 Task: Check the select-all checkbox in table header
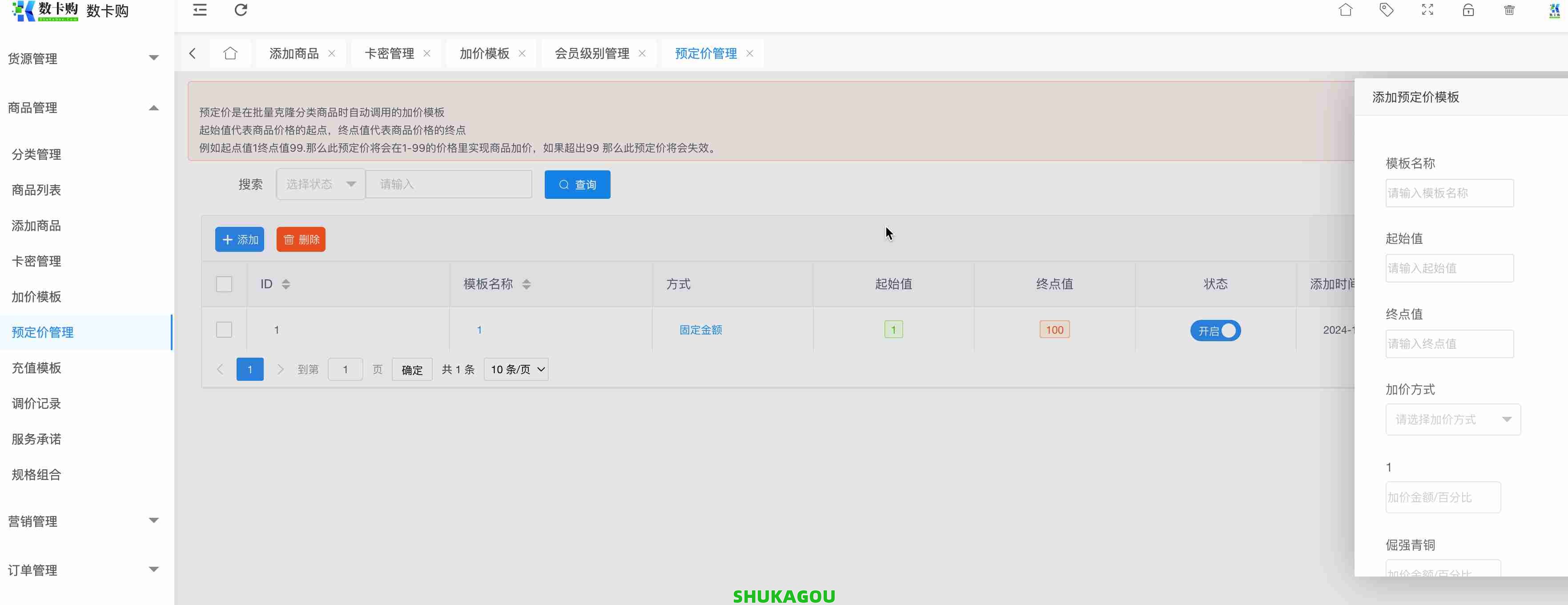click(x=224, y=284)
